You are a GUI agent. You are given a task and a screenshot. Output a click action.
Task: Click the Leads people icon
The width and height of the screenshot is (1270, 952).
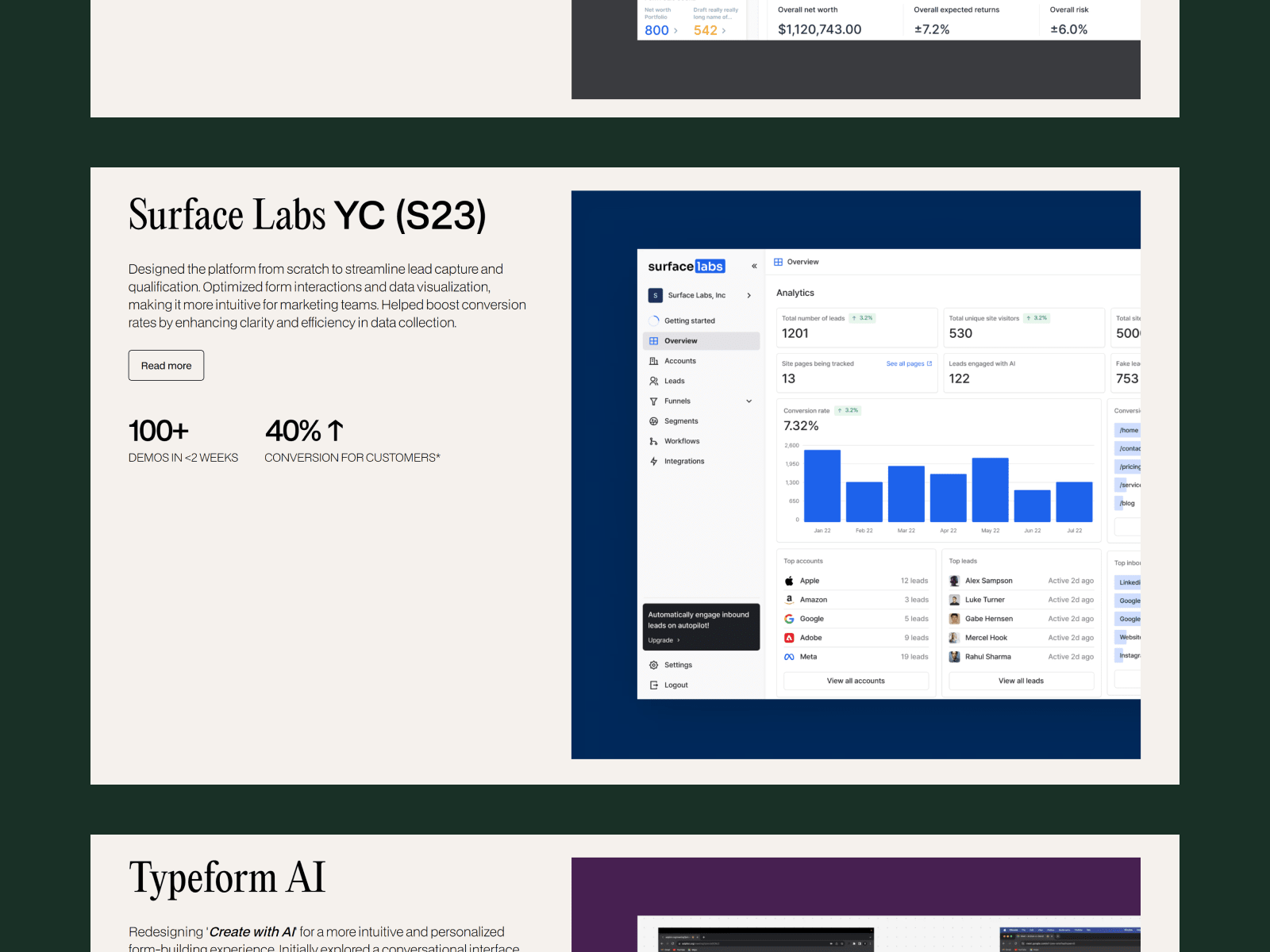654,381
